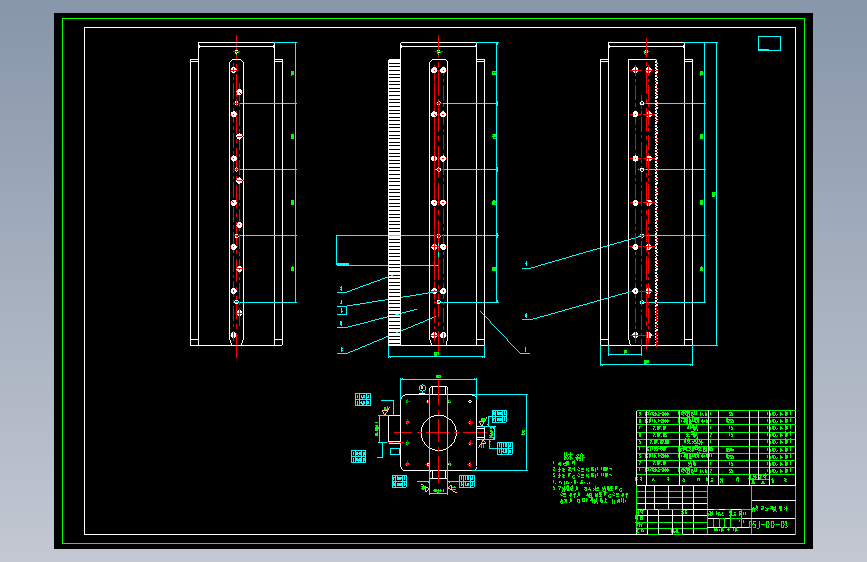Click the serrated slot edge in the right column view

(656, 202)
